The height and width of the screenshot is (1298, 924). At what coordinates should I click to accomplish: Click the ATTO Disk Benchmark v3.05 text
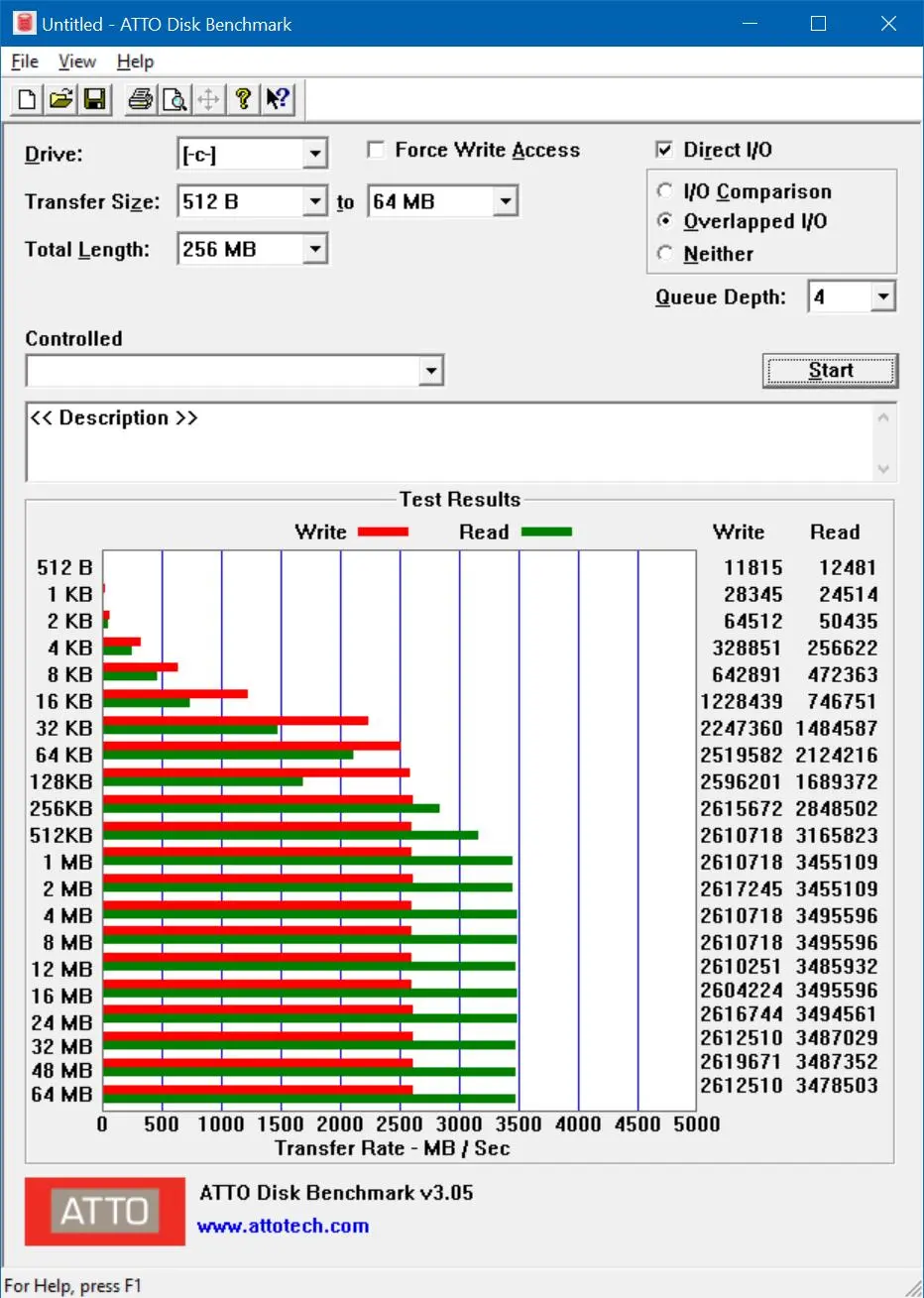(336, 1193)
